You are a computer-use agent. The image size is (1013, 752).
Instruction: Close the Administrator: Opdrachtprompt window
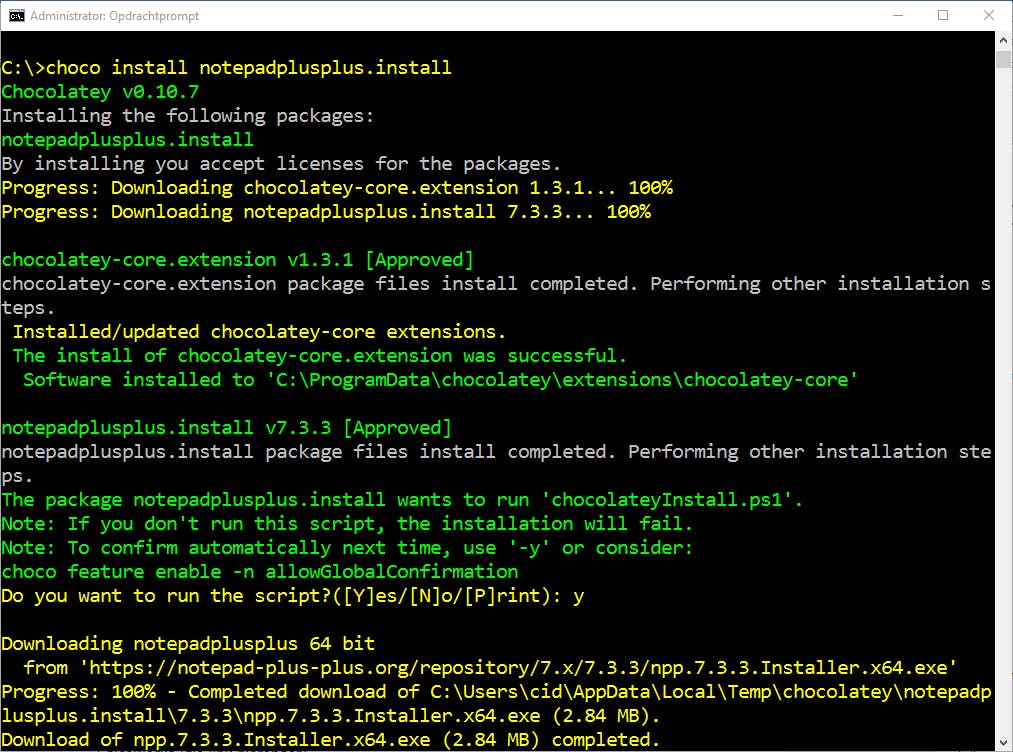click(x=988, y=16)
